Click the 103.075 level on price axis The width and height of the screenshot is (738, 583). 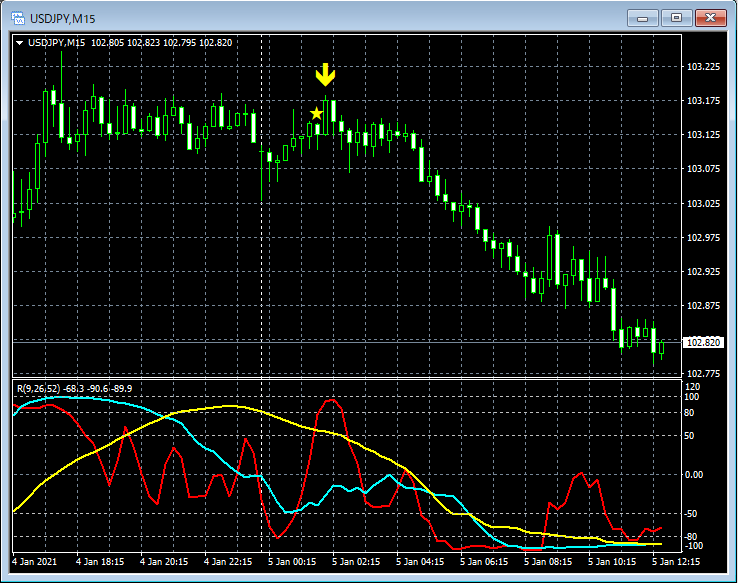[705, 169]
